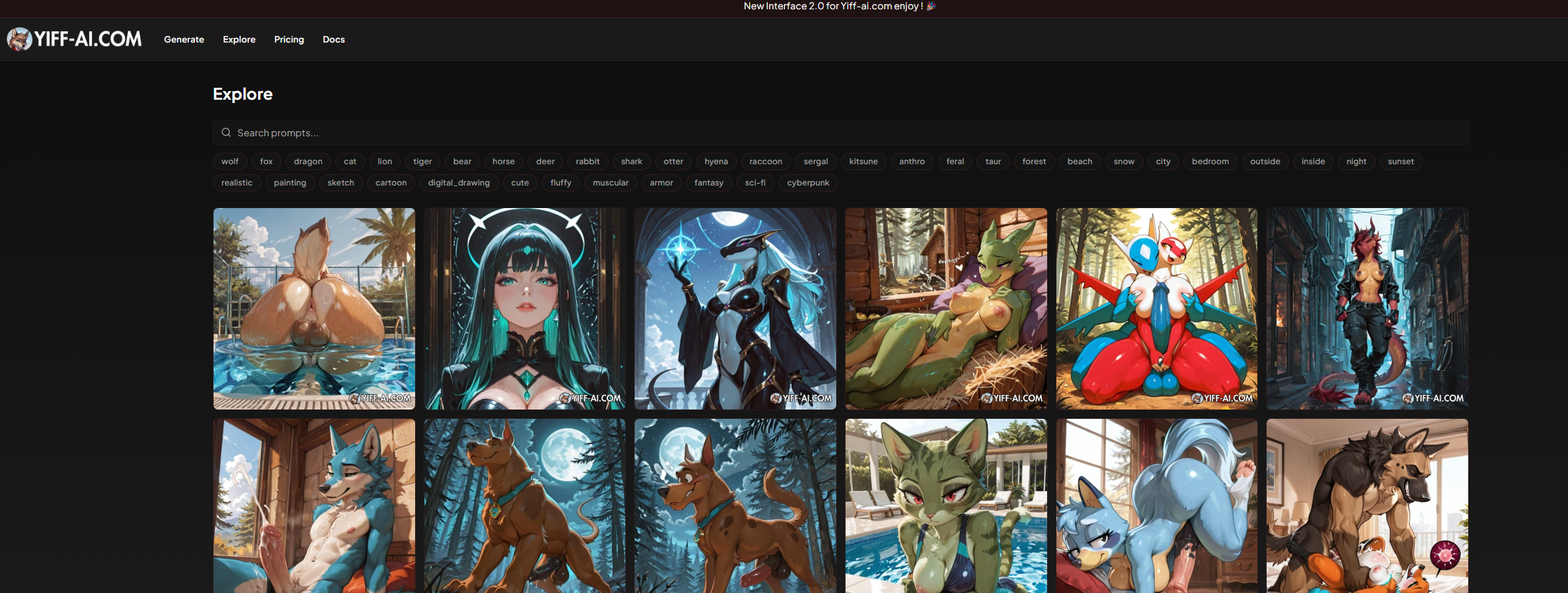Choose the bedroom tag
1568x593 pixels.
1210,162
